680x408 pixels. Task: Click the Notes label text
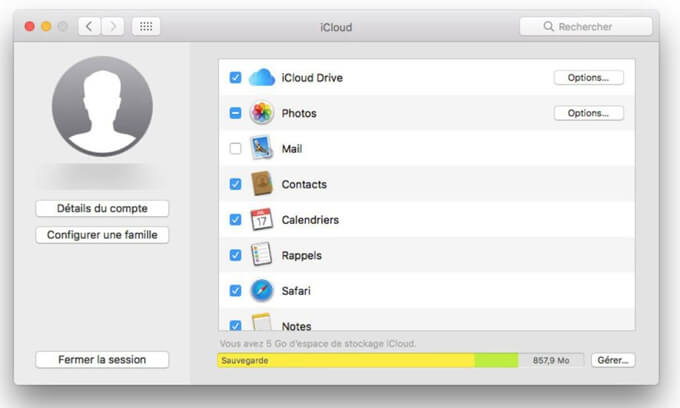297,326
